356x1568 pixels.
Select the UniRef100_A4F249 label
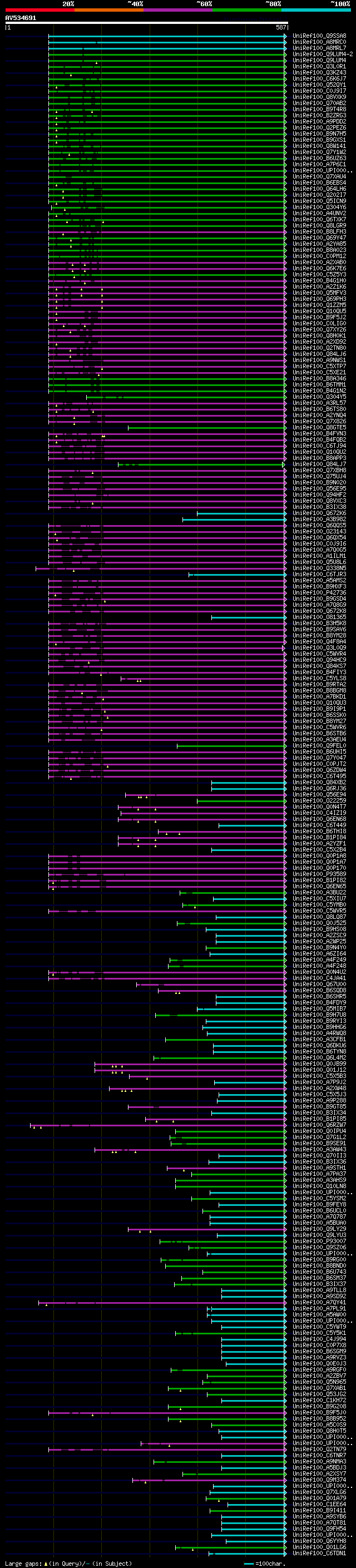319,960
